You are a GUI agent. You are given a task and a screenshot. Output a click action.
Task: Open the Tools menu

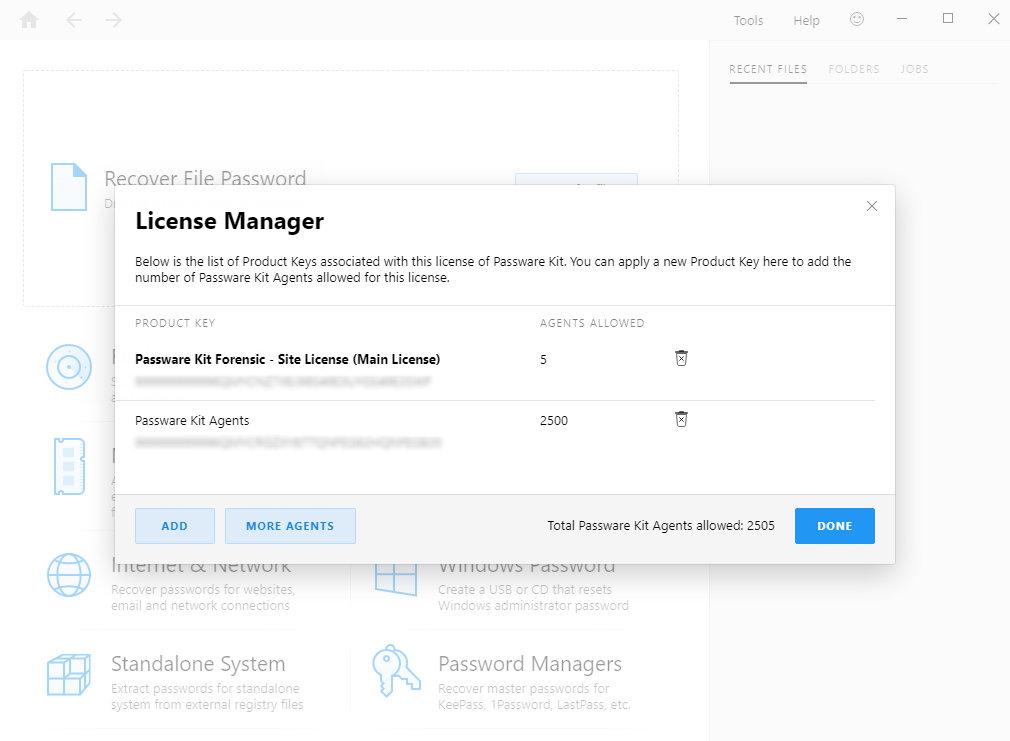[x=748, y=21]
